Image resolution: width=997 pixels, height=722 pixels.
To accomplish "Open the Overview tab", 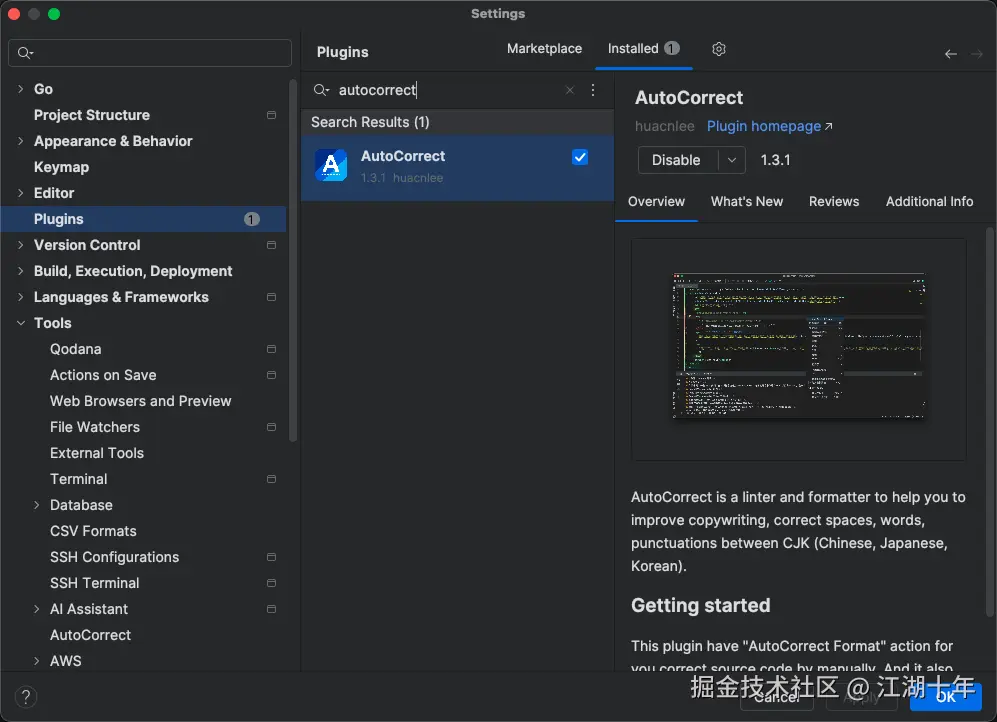I will pos(656,201).
